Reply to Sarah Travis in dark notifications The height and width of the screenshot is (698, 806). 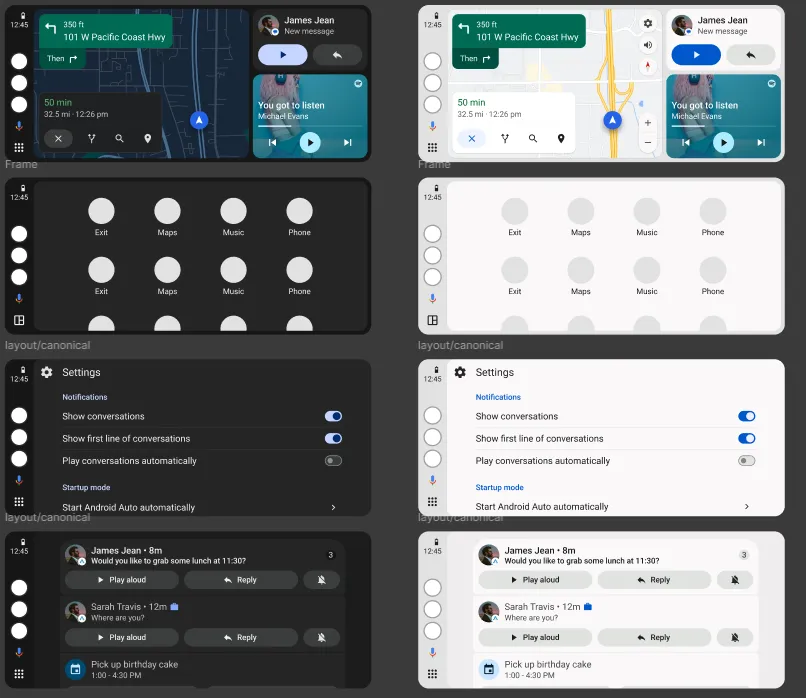(241, 637)
